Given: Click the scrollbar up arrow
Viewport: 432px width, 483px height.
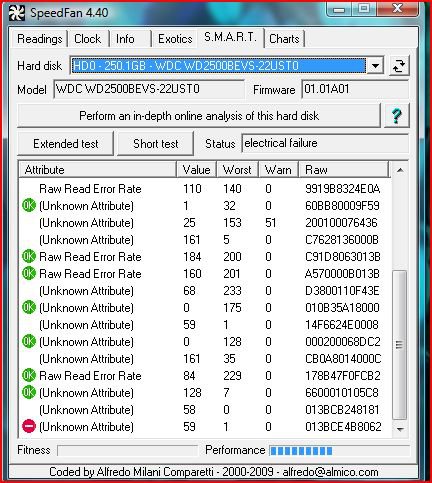Looking at the screenshot, I should tap(400, 170).
